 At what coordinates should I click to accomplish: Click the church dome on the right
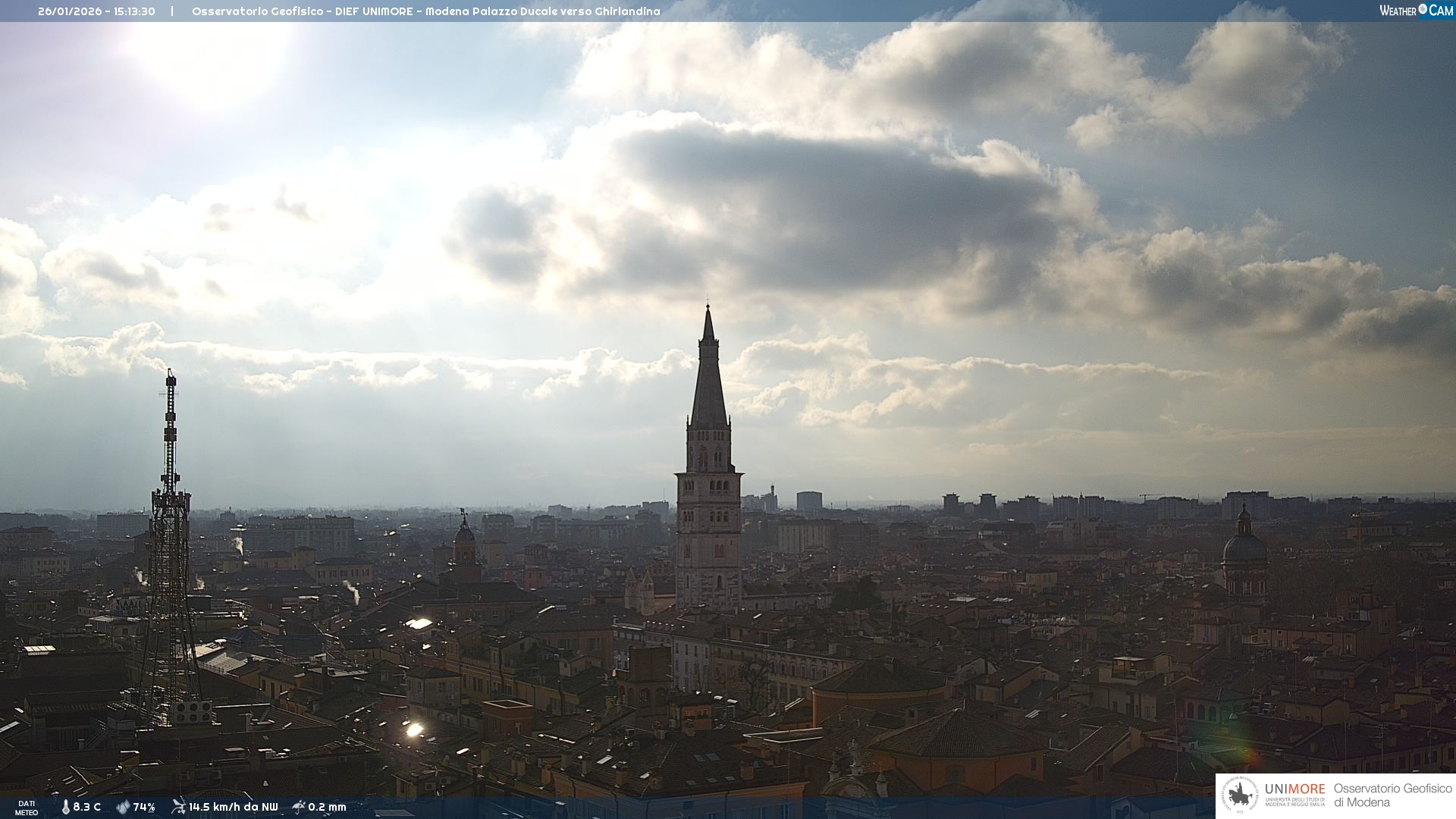1244,546
